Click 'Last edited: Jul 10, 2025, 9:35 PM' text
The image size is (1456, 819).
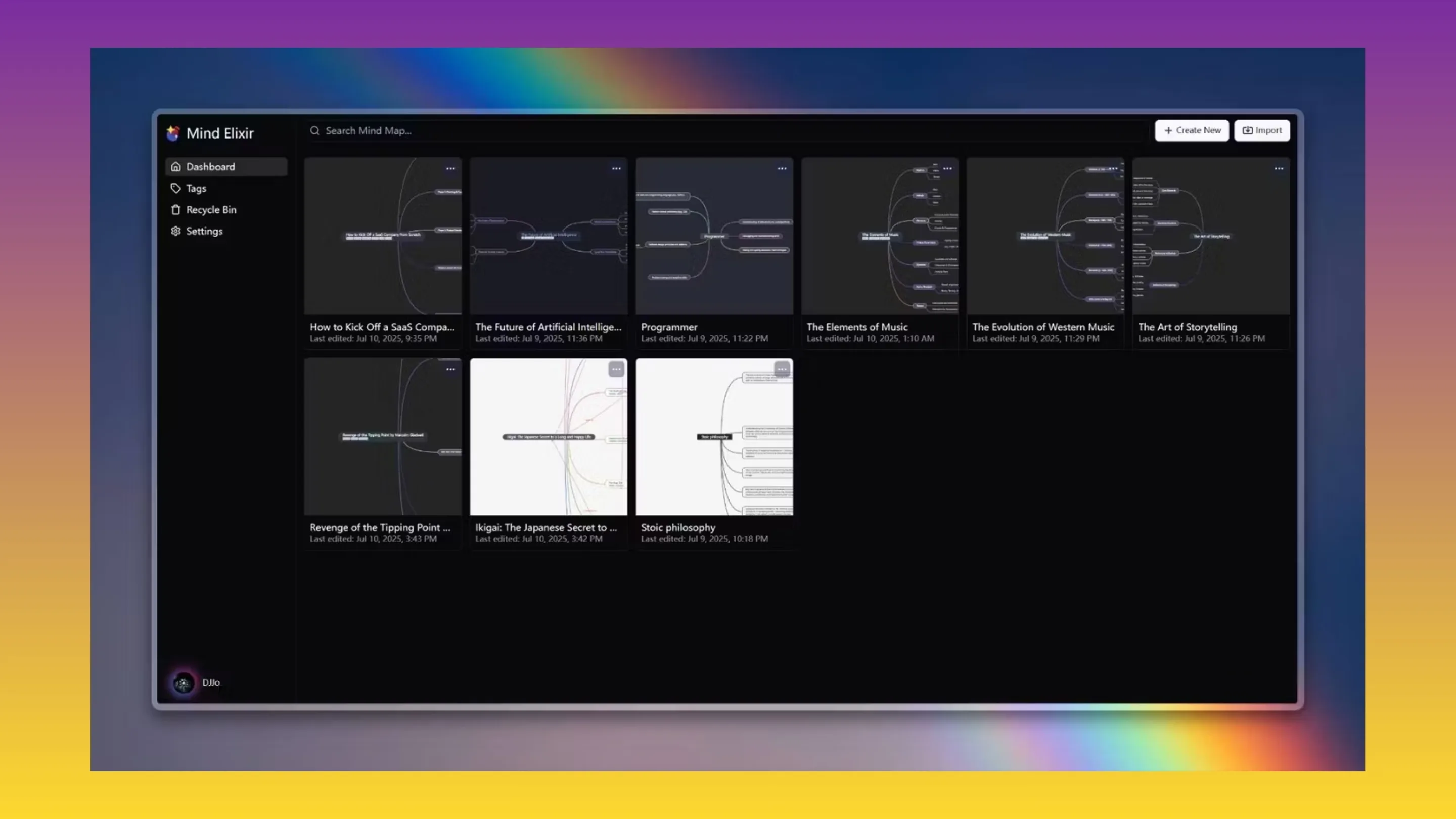coord(373,339)
